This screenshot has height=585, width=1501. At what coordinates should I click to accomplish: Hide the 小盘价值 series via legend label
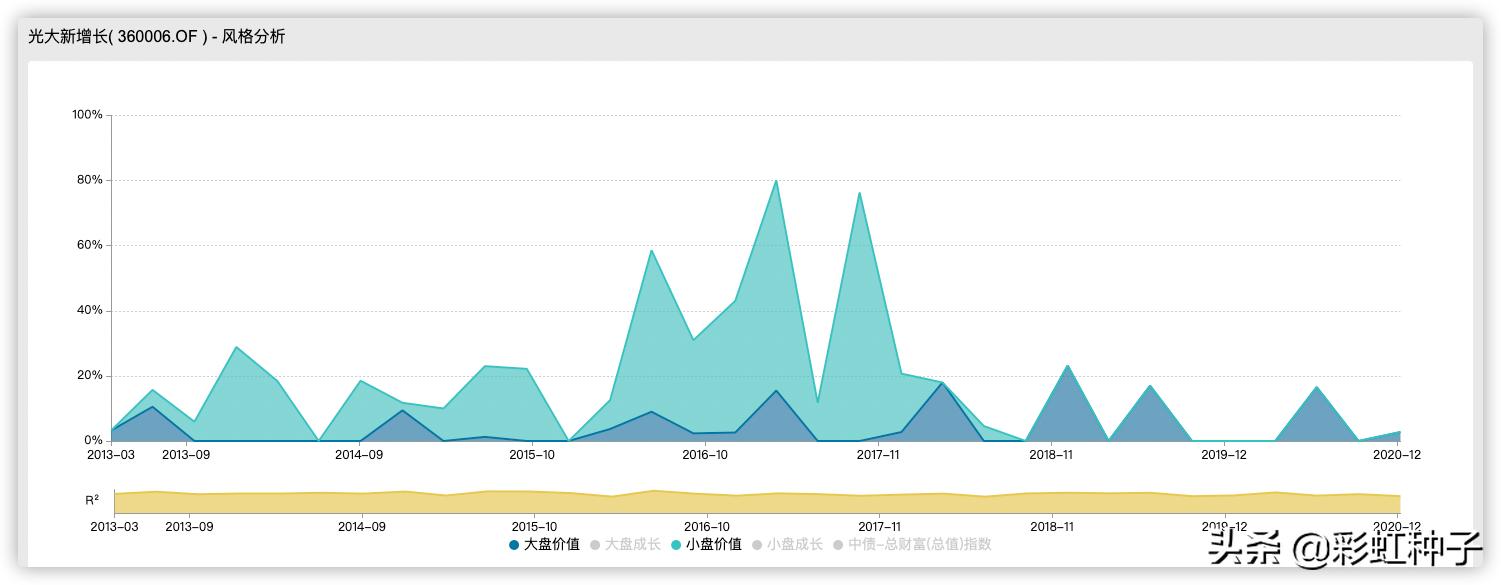point(714,545)
